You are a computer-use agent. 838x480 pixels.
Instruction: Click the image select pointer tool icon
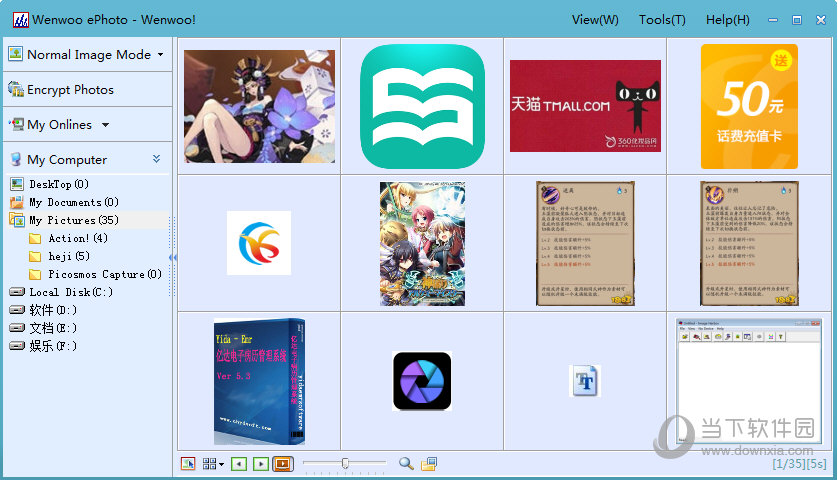pos(188,463)
